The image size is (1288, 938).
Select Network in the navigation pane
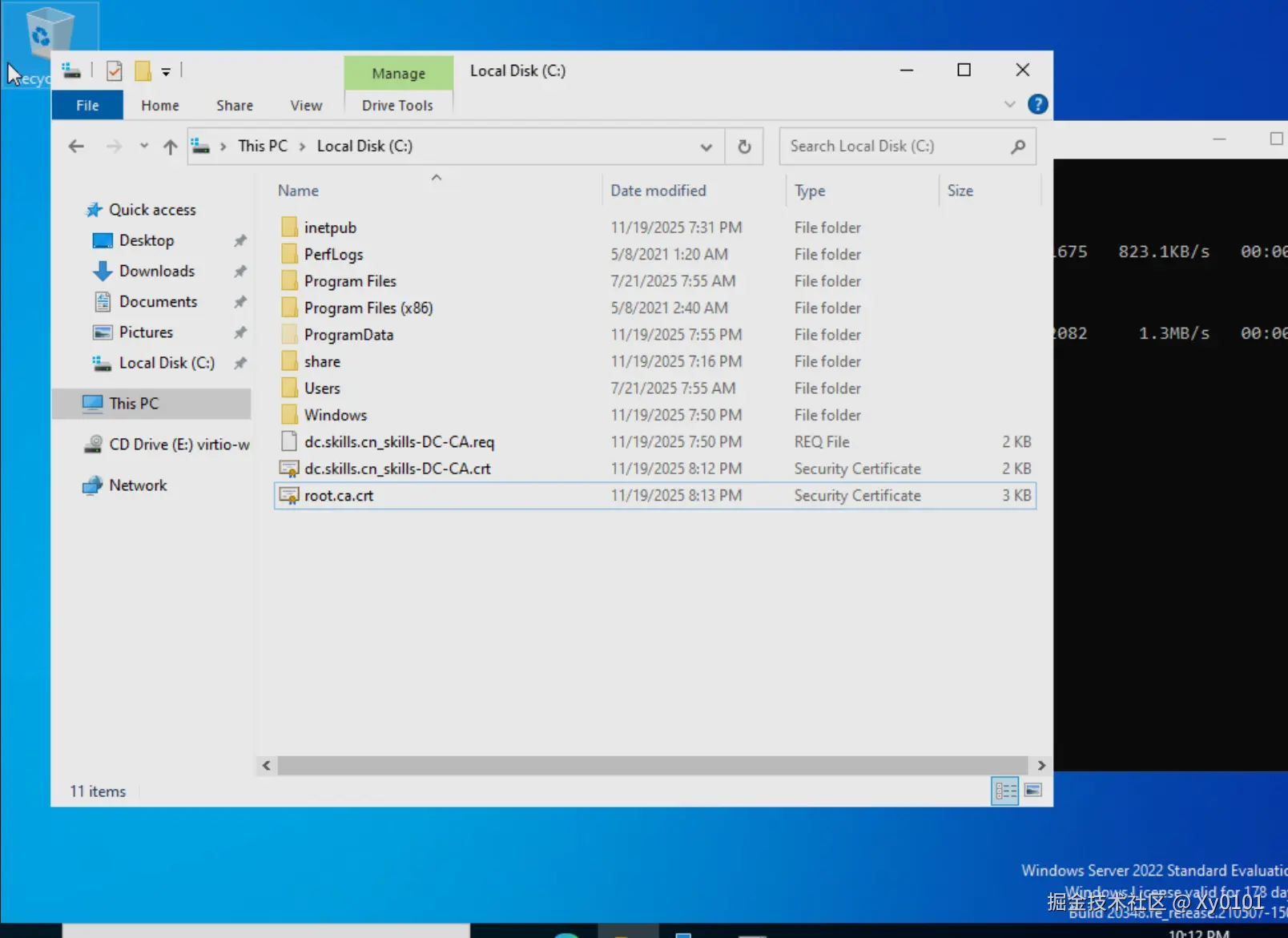pyautogui.click(x=138, y=485)
